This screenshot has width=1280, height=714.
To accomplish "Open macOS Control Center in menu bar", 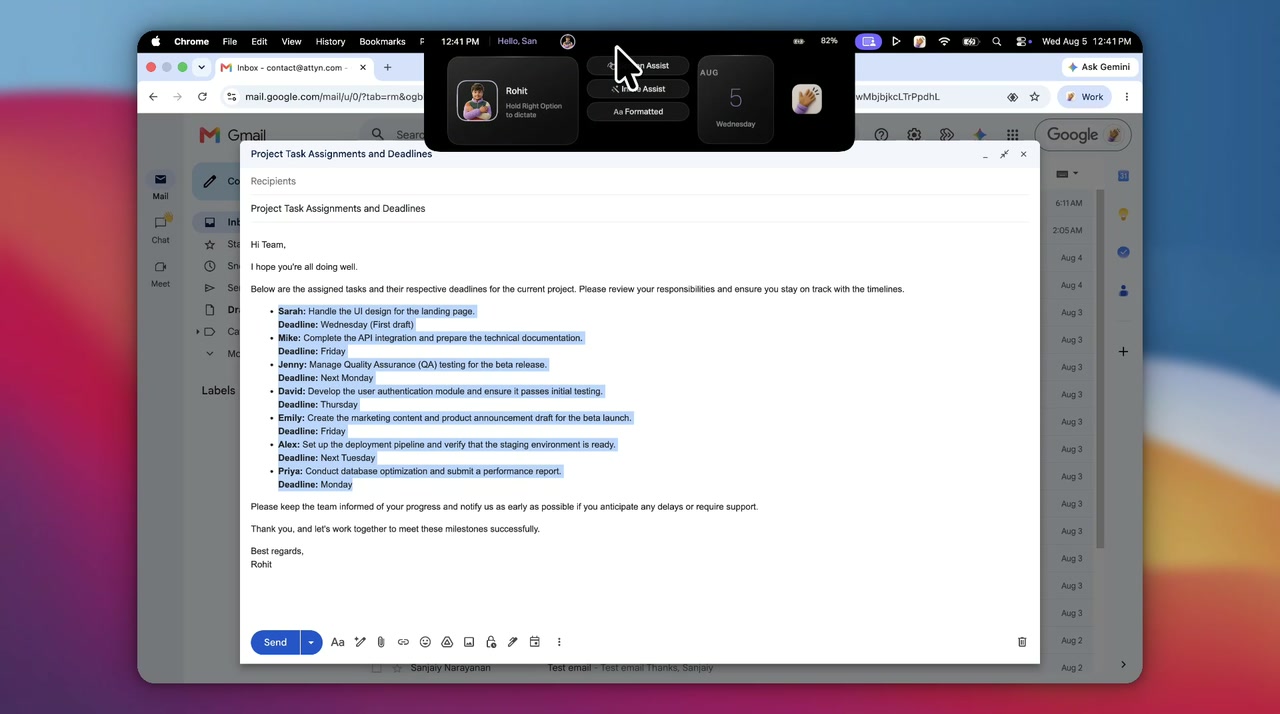I will [x=1022, y=41].
